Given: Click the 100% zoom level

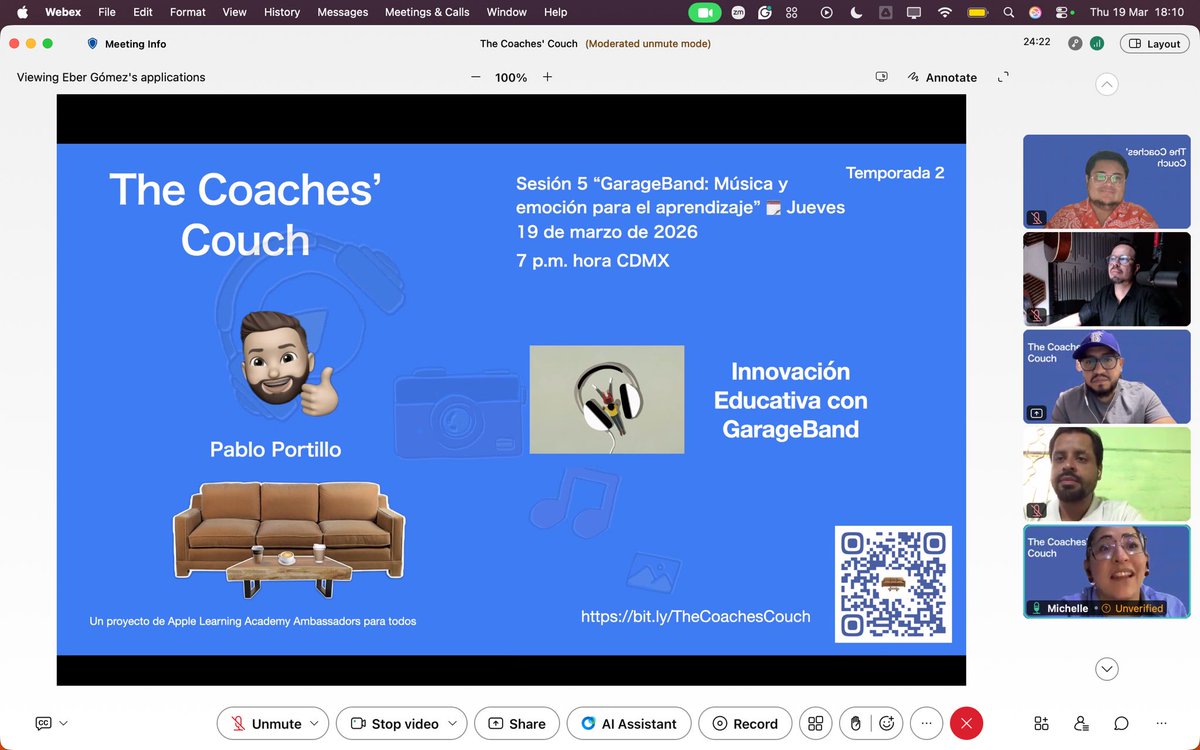Looking at the screenshot, I should pyautogui.click(x=511, y=77).
